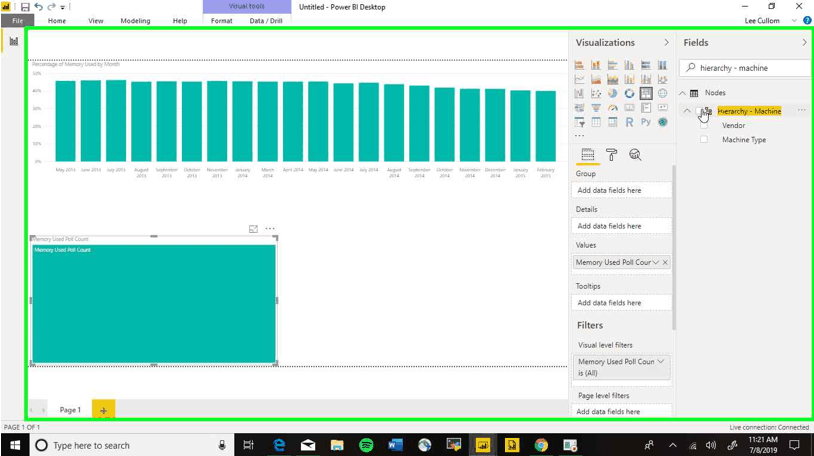
Task: Select the Python visual
Action: pos(646,122)
